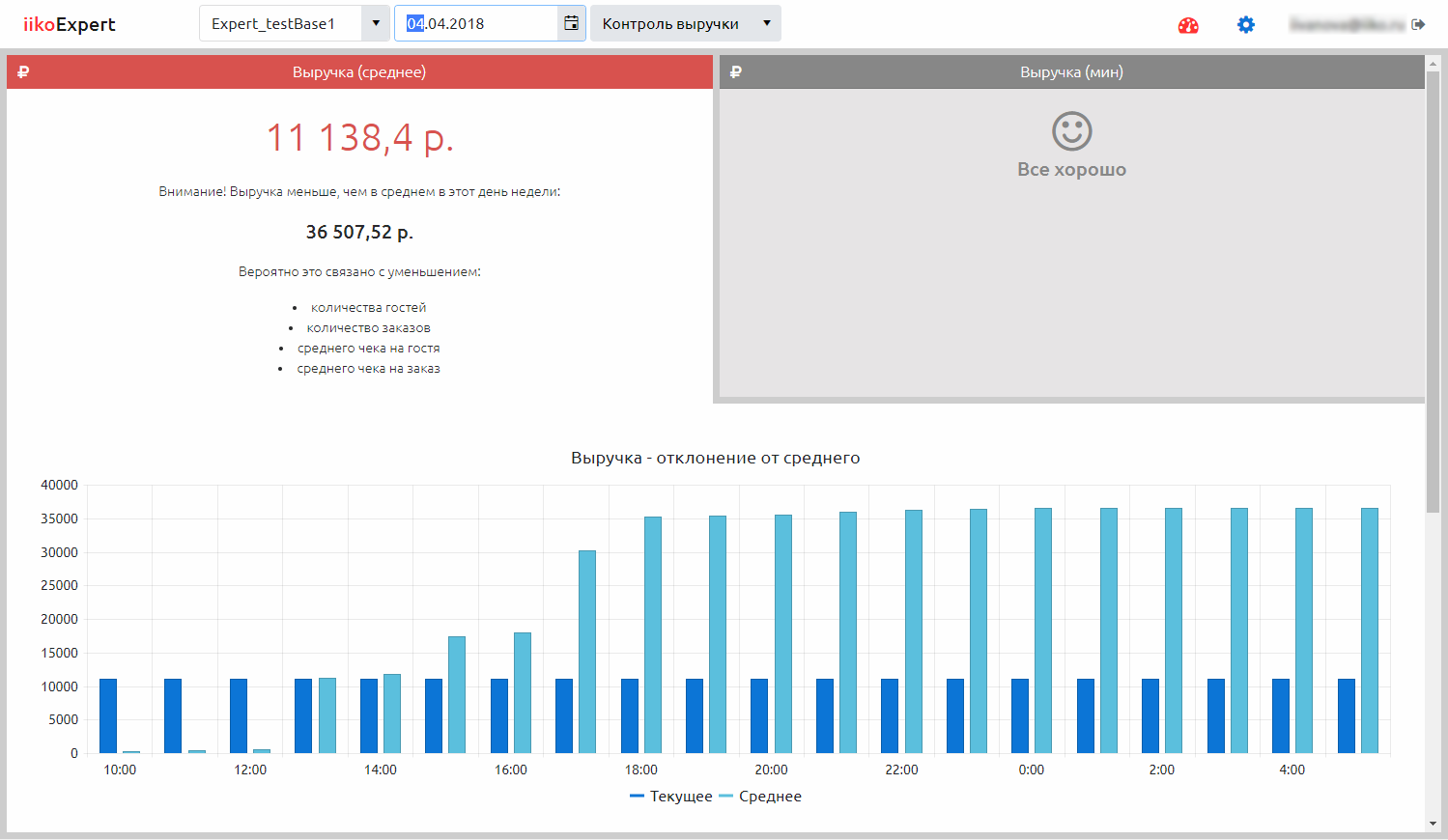The height and width of the screenshot is (840, 1448).
Task: Toggle the Среднее series in chart legend
Action: (761, 797)
